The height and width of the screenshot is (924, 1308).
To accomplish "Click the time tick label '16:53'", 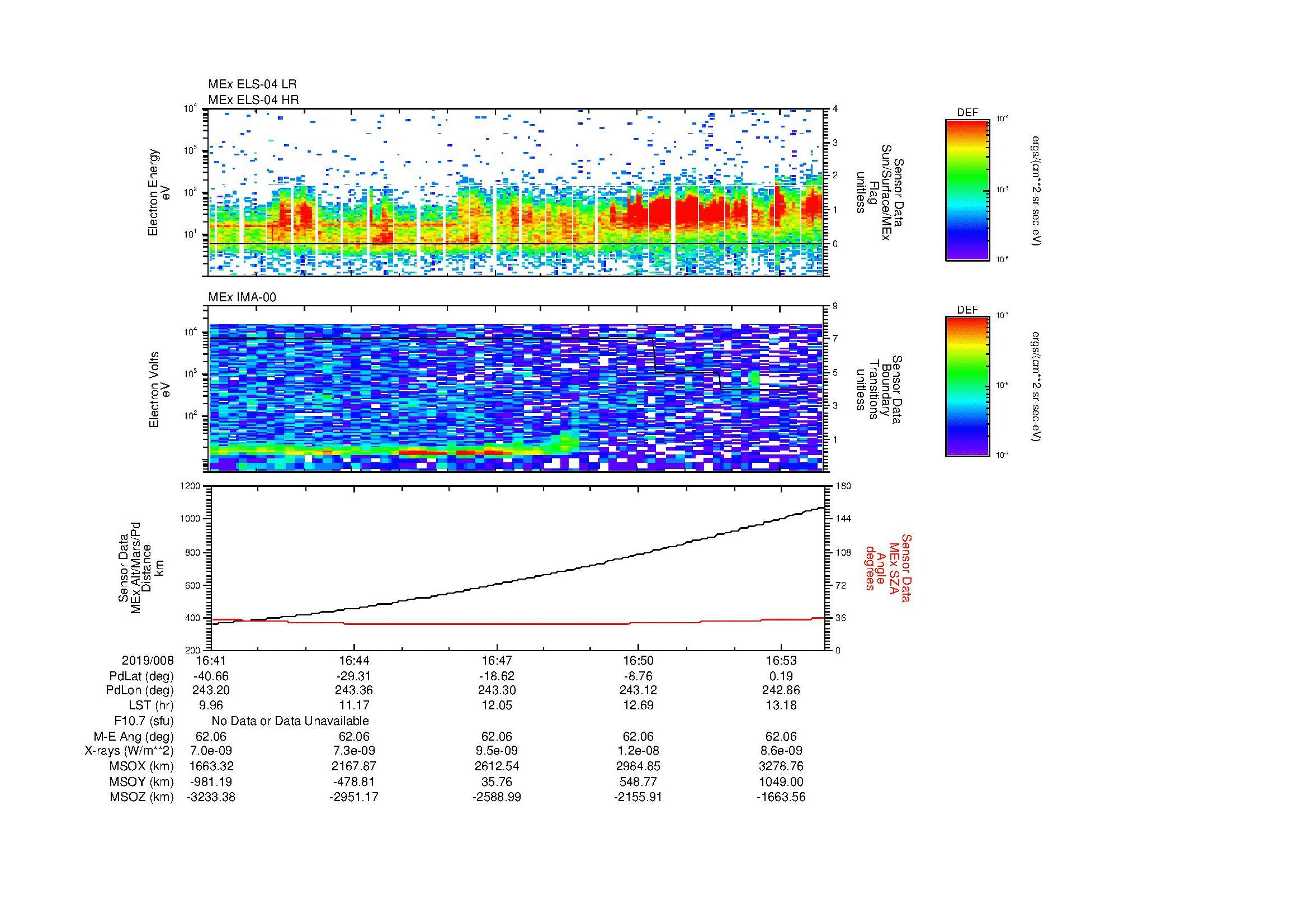I will (781, 661).
